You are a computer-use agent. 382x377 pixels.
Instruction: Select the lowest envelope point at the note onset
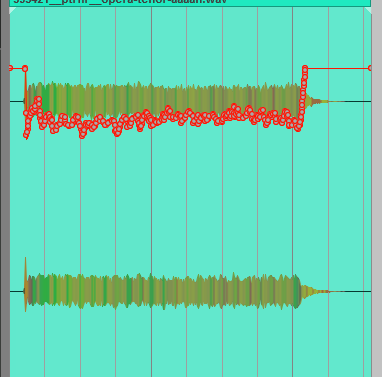pyautogui.click(x=26, y=135)
